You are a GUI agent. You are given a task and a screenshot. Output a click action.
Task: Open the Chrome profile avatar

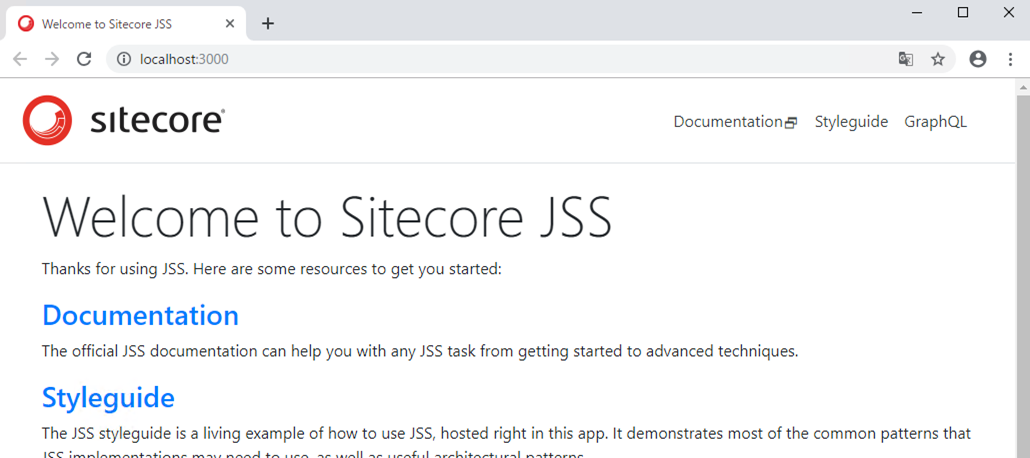tap(978, 59)
